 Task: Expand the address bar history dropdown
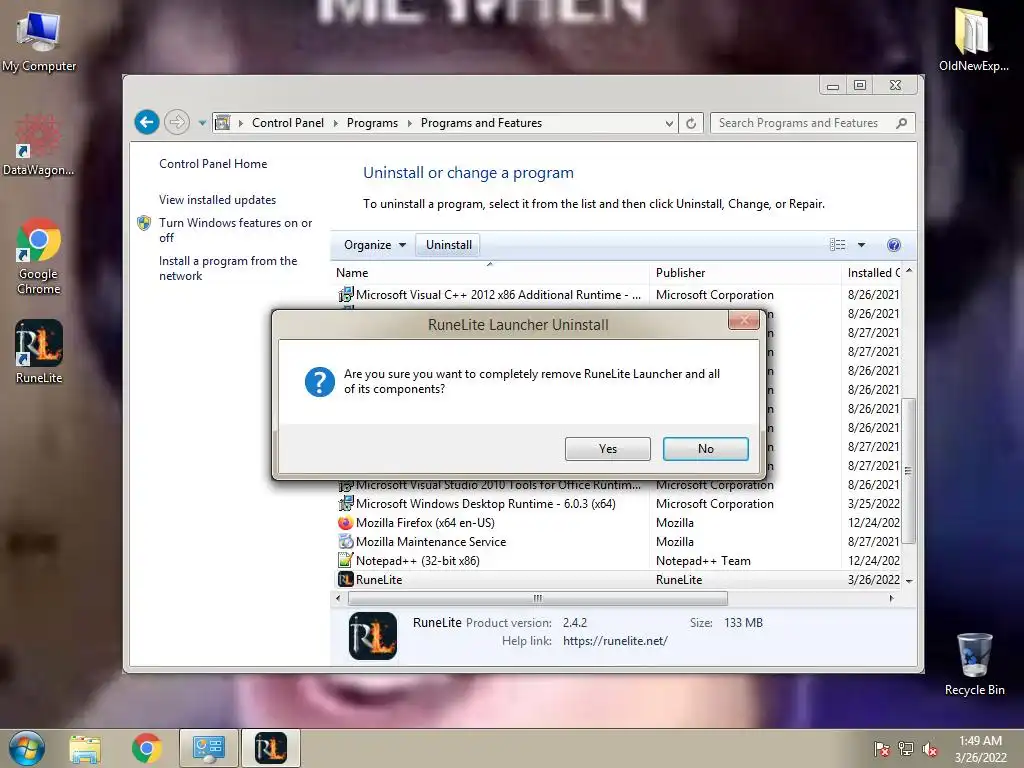669,123
